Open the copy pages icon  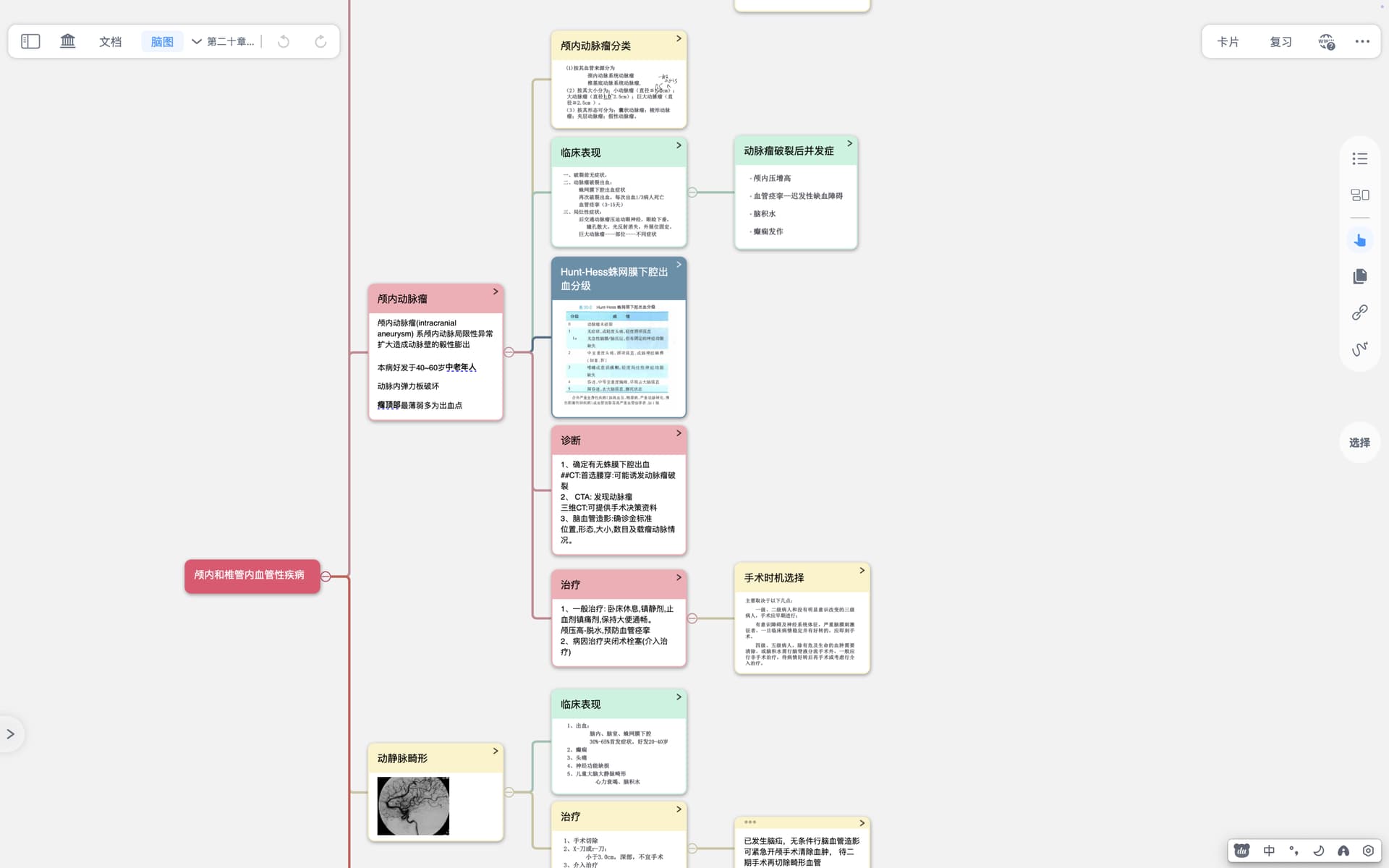(x=1359, y=276)
